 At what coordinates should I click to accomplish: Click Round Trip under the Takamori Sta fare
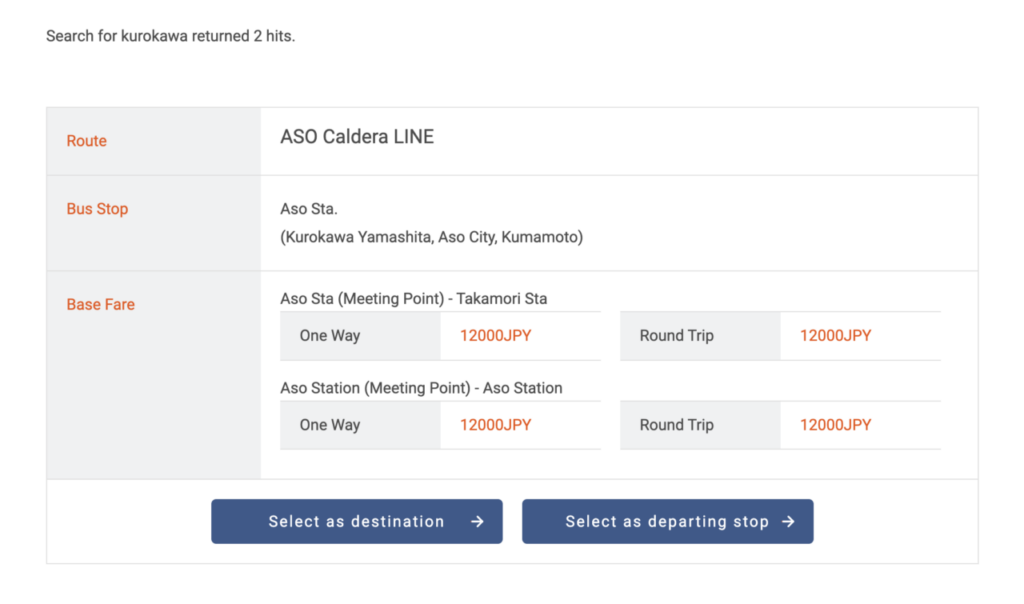pyautogui.click(x=677, y=336)
